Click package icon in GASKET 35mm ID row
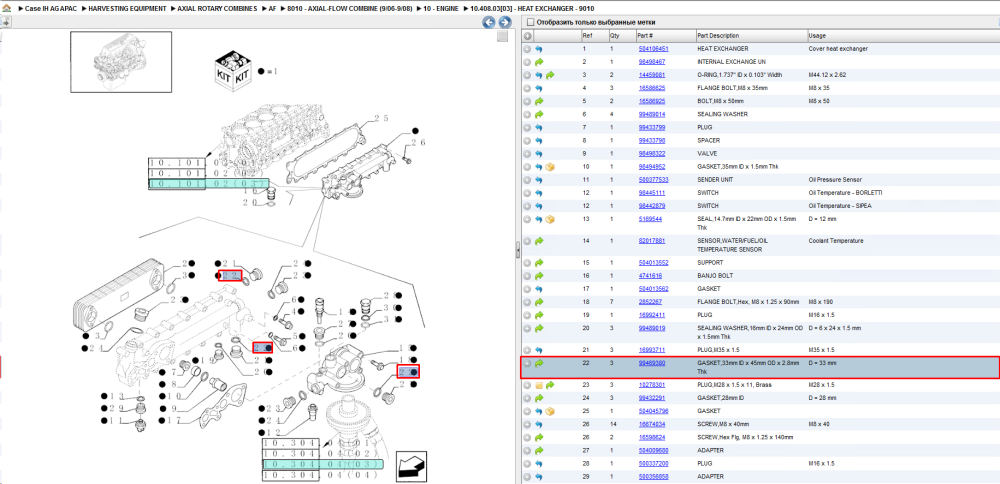Screen dimensions: 1000x484 550,167
